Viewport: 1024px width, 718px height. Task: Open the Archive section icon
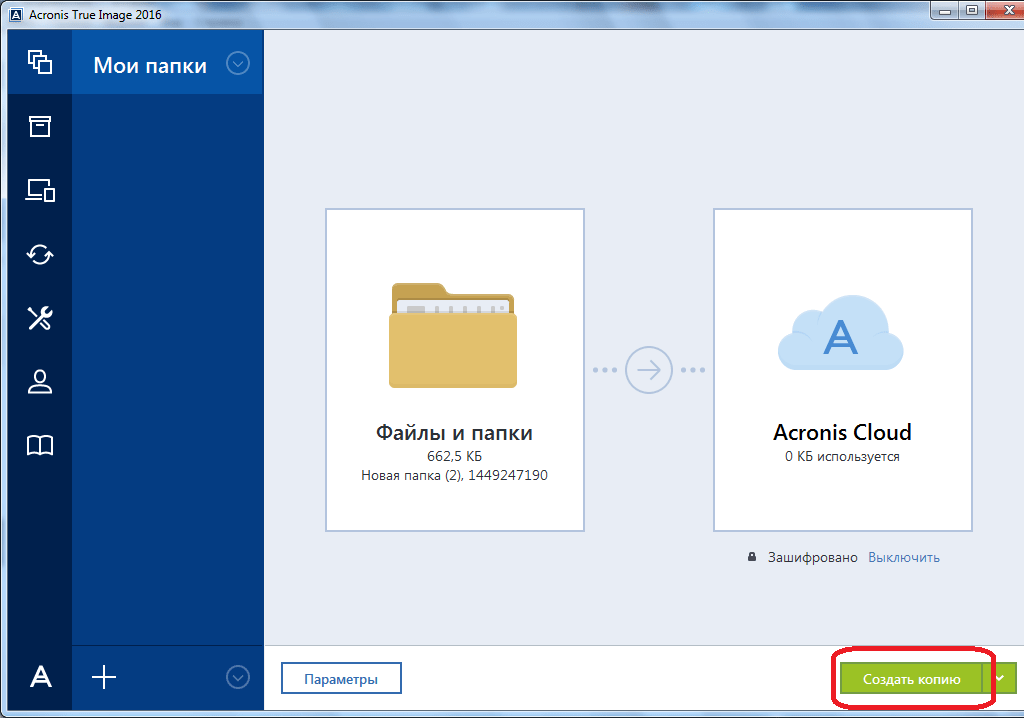tap(40, 126)
